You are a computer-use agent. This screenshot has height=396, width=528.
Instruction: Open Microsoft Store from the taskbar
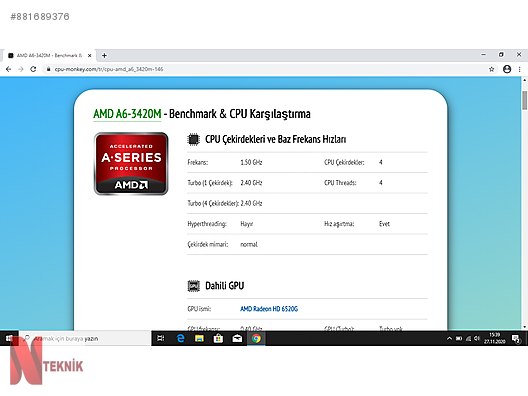[218, 338]
